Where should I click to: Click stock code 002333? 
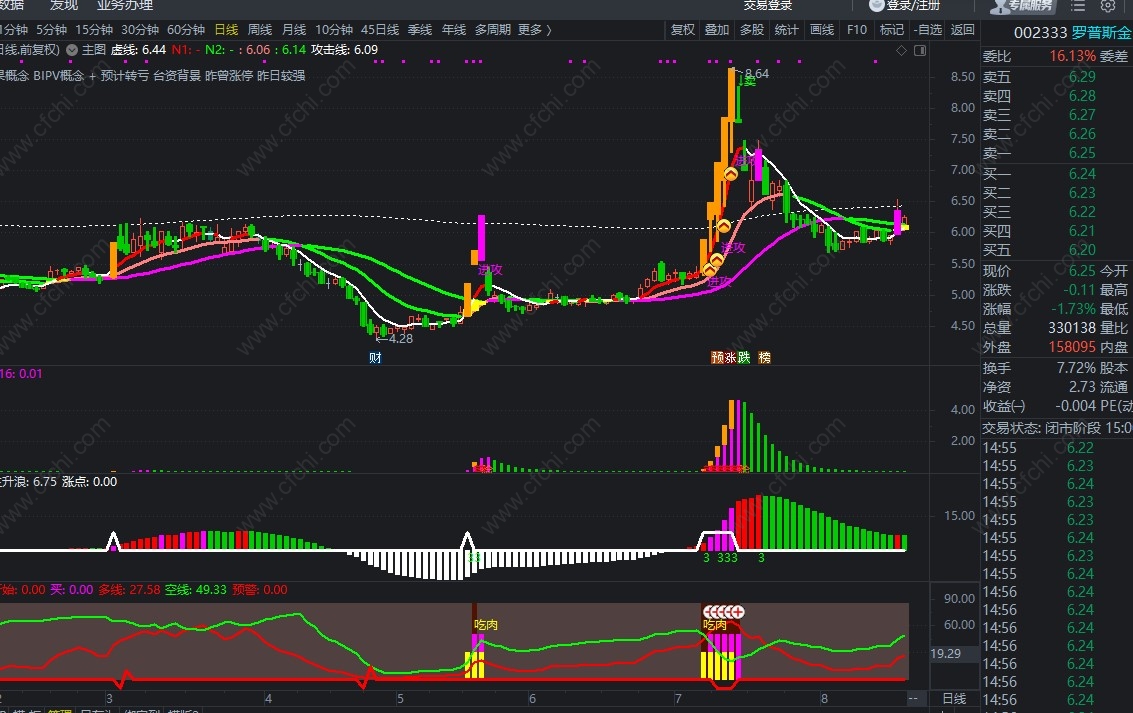(x=1041, y=33)
